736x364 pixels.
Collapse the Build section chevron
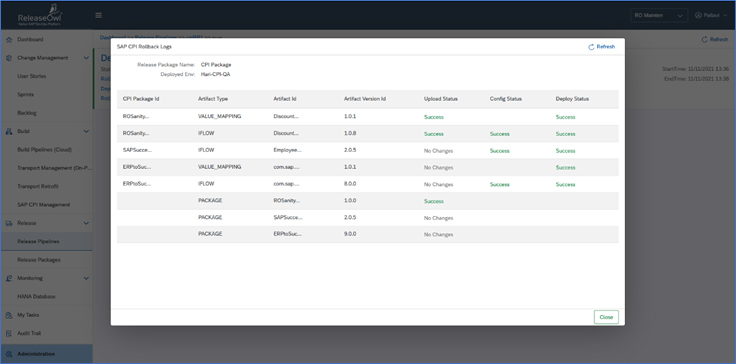(x=86, y=132)
